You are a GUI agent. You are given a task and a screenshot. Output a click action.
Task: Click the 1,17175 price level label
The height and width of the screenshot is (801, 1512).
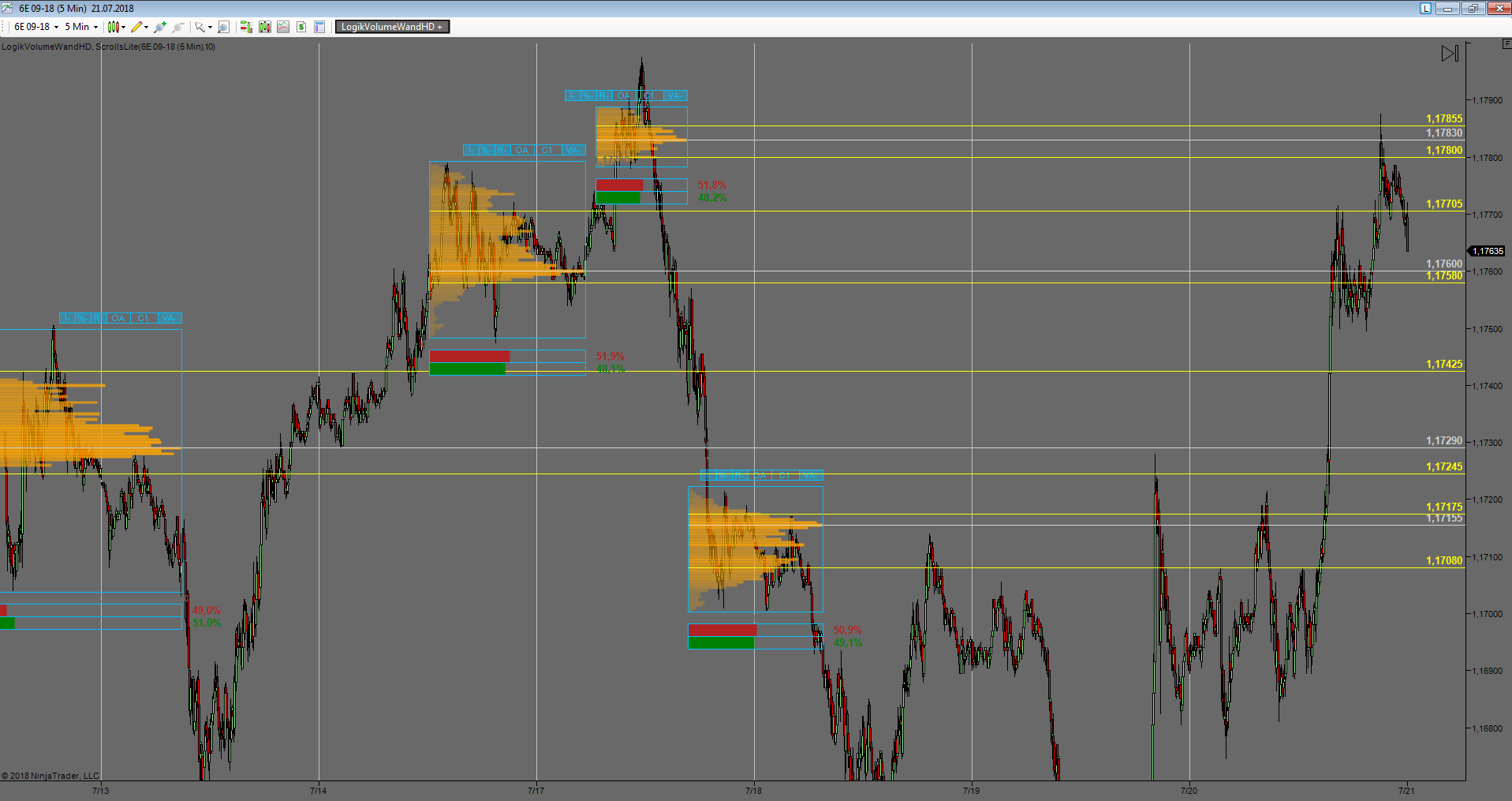[1444, 507]
